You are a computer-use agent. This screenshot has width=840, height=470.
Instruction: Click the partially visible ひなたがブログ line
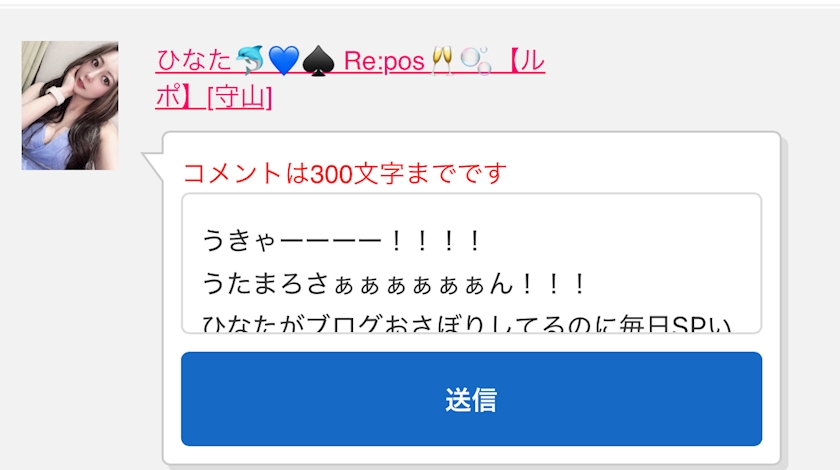[x=466, y=323]
